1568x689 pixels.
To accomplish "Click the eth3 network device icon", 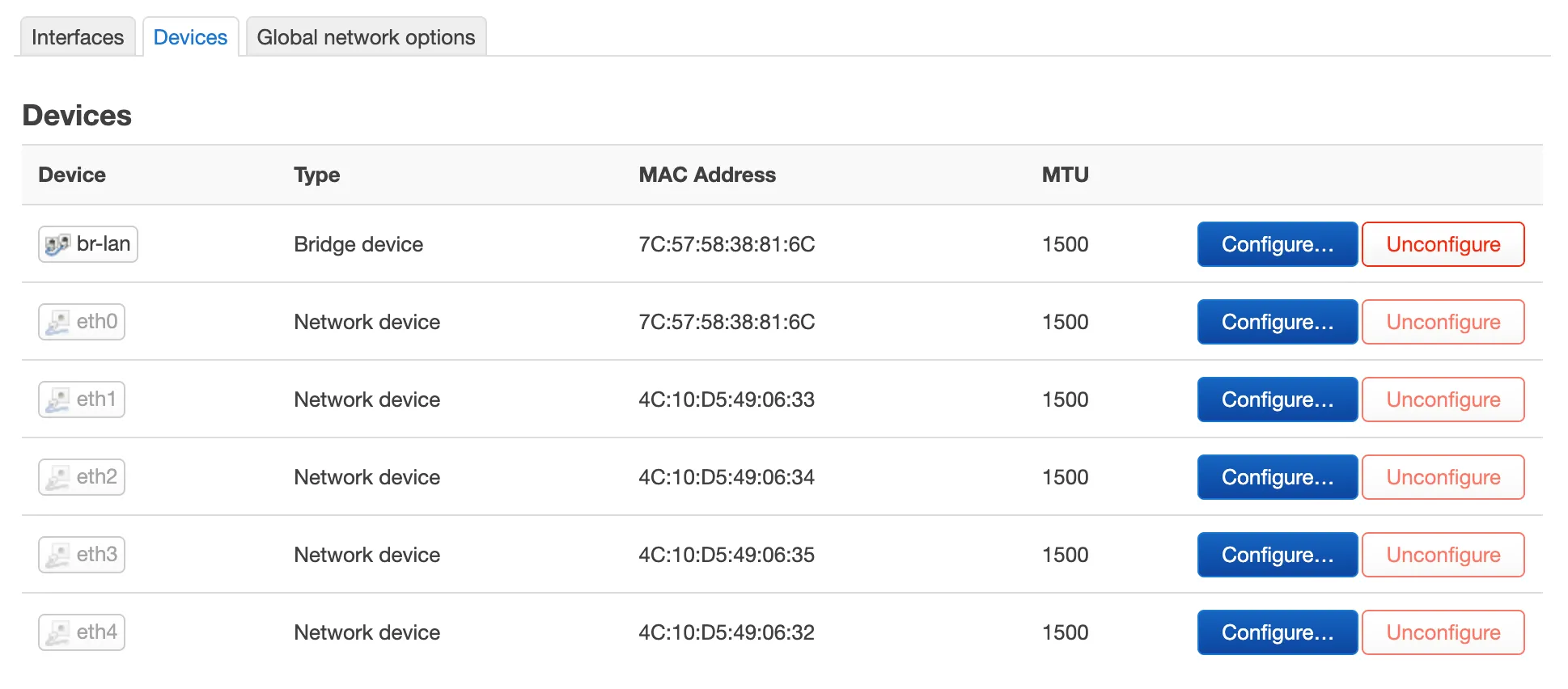I will click(x=57, y=555).
